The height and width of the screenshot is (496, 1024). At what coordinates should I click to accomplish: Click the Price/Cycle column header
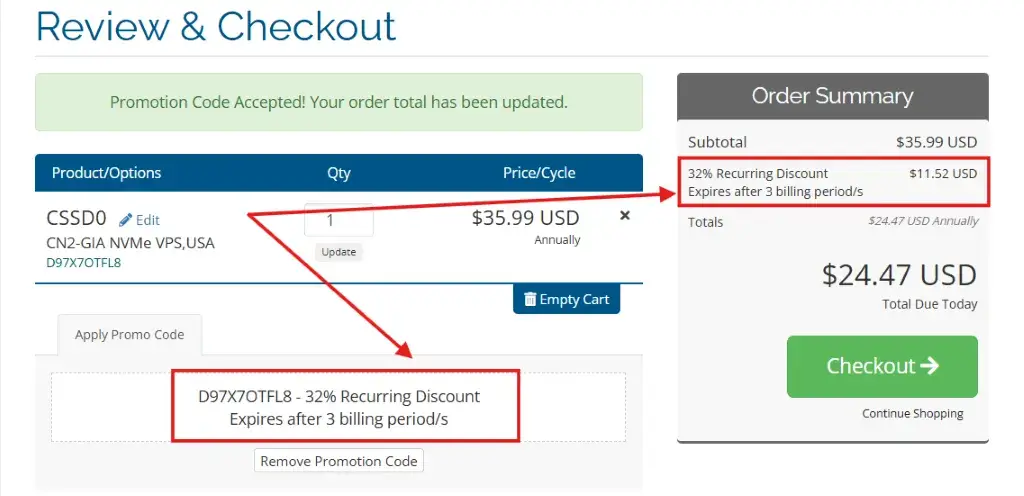tap(539, 173)
